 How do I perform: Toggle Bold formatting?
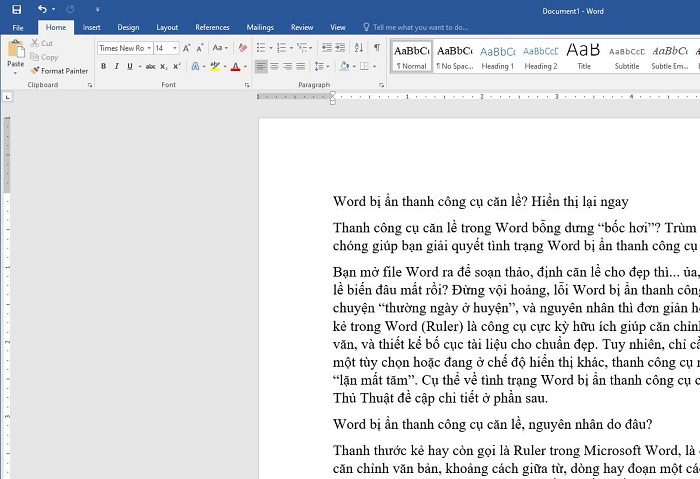point(102,67)
